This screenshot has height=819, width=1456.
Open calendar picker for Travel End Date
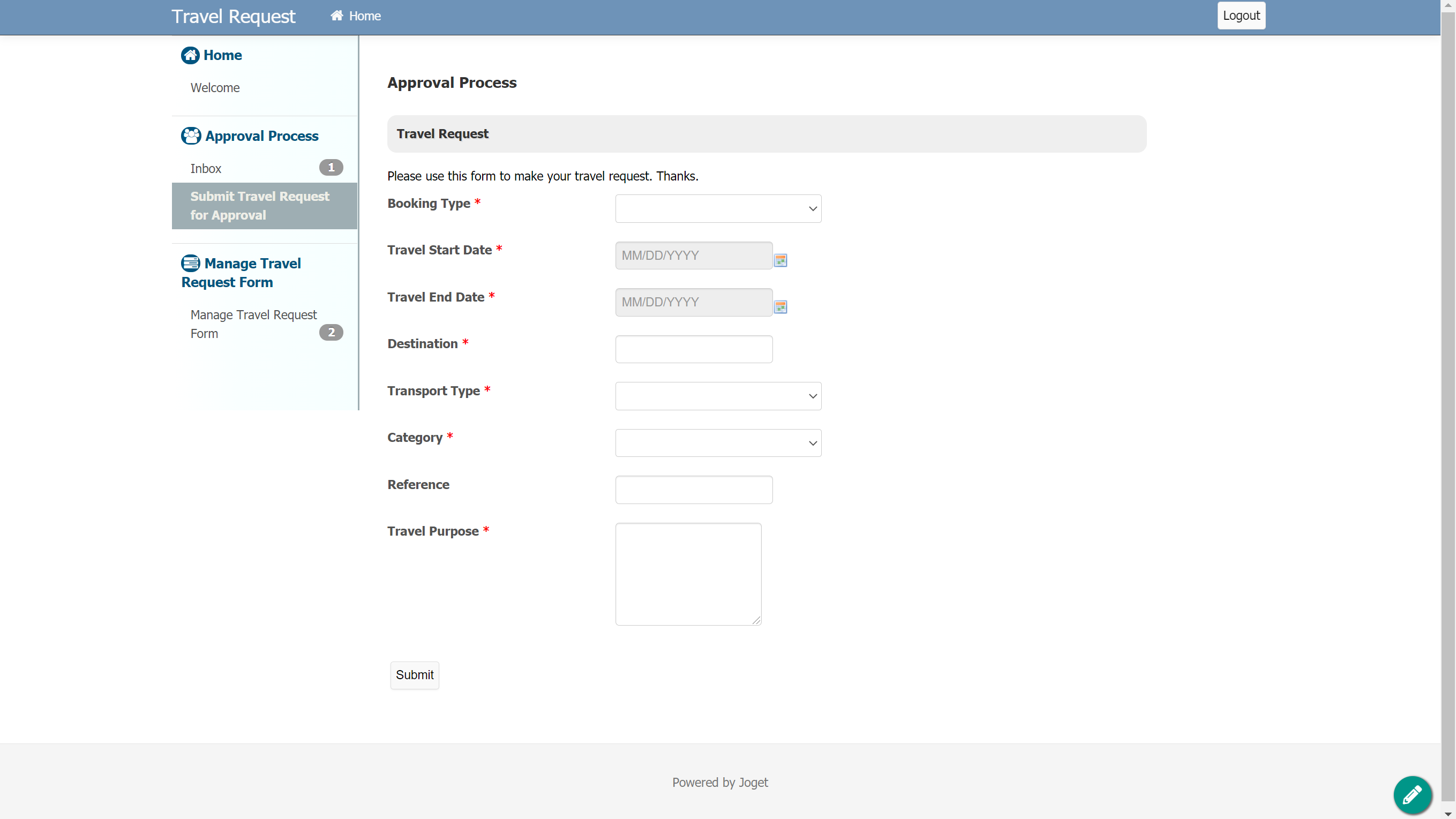pos(780,307)
